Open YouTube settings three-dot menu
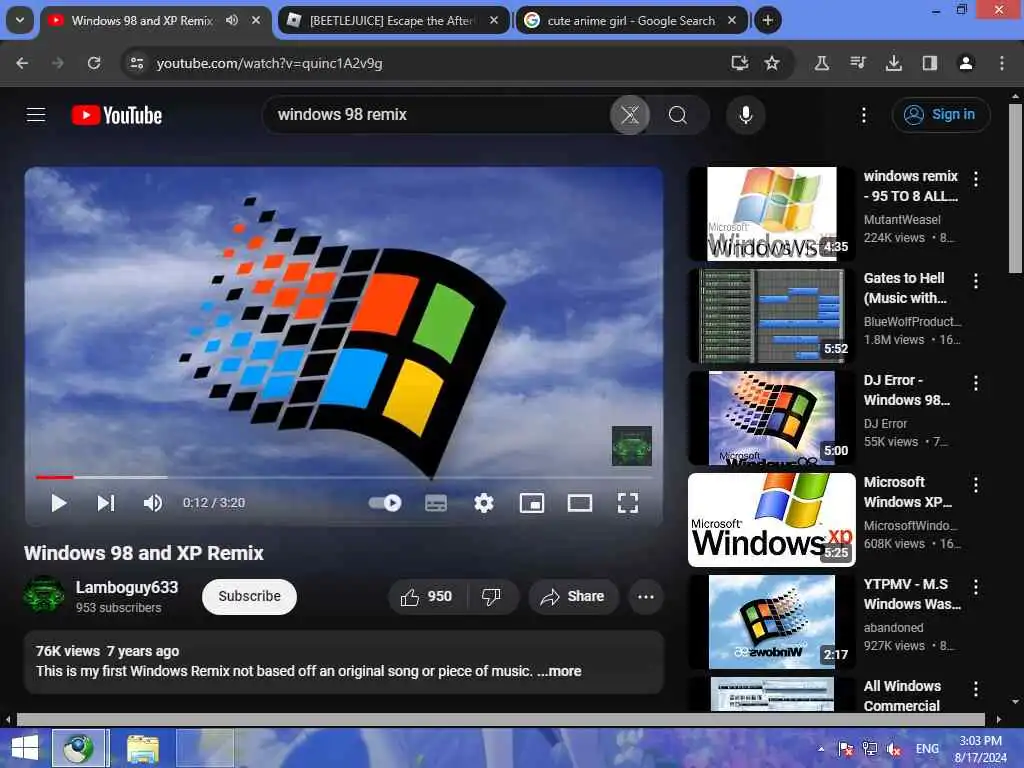 (863, 115)
